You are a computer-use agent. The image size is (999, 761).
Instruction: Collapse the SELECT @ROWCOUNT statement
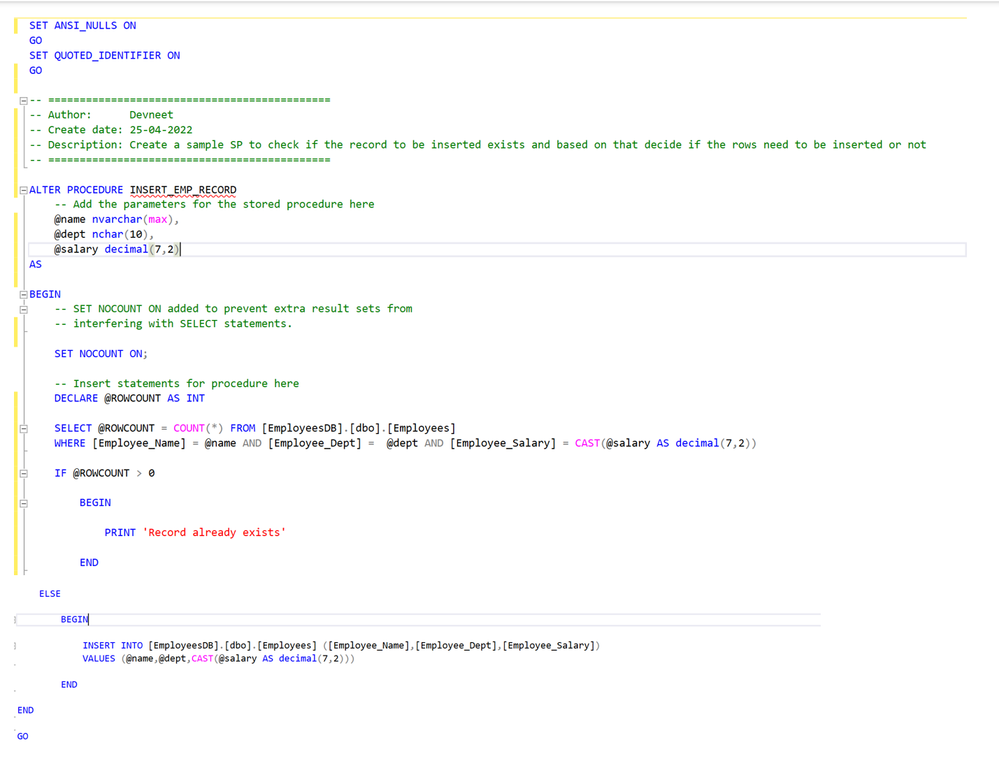tap(23, 429)
